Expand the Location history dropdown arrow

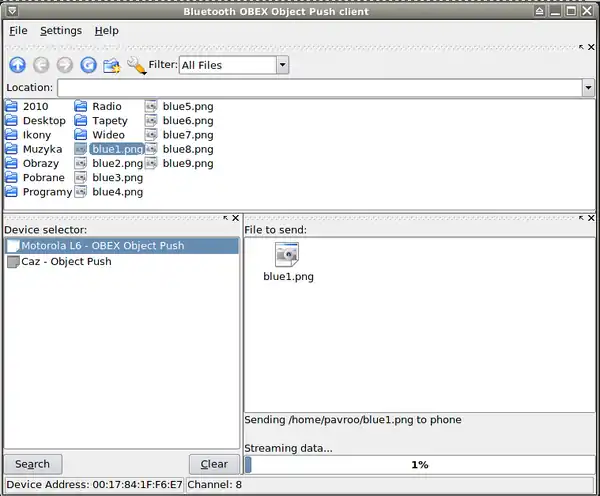588,88
